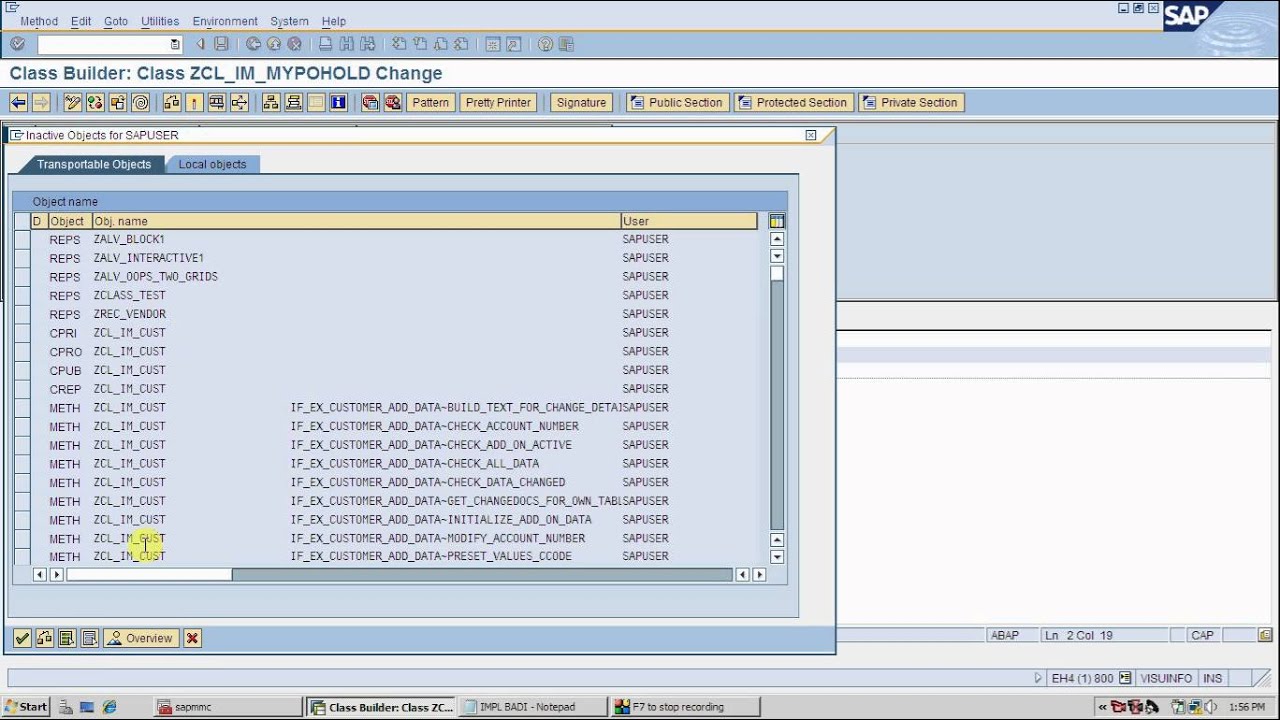Select the row checkbox for ZALV_BLOCK1

pos(22,240)
